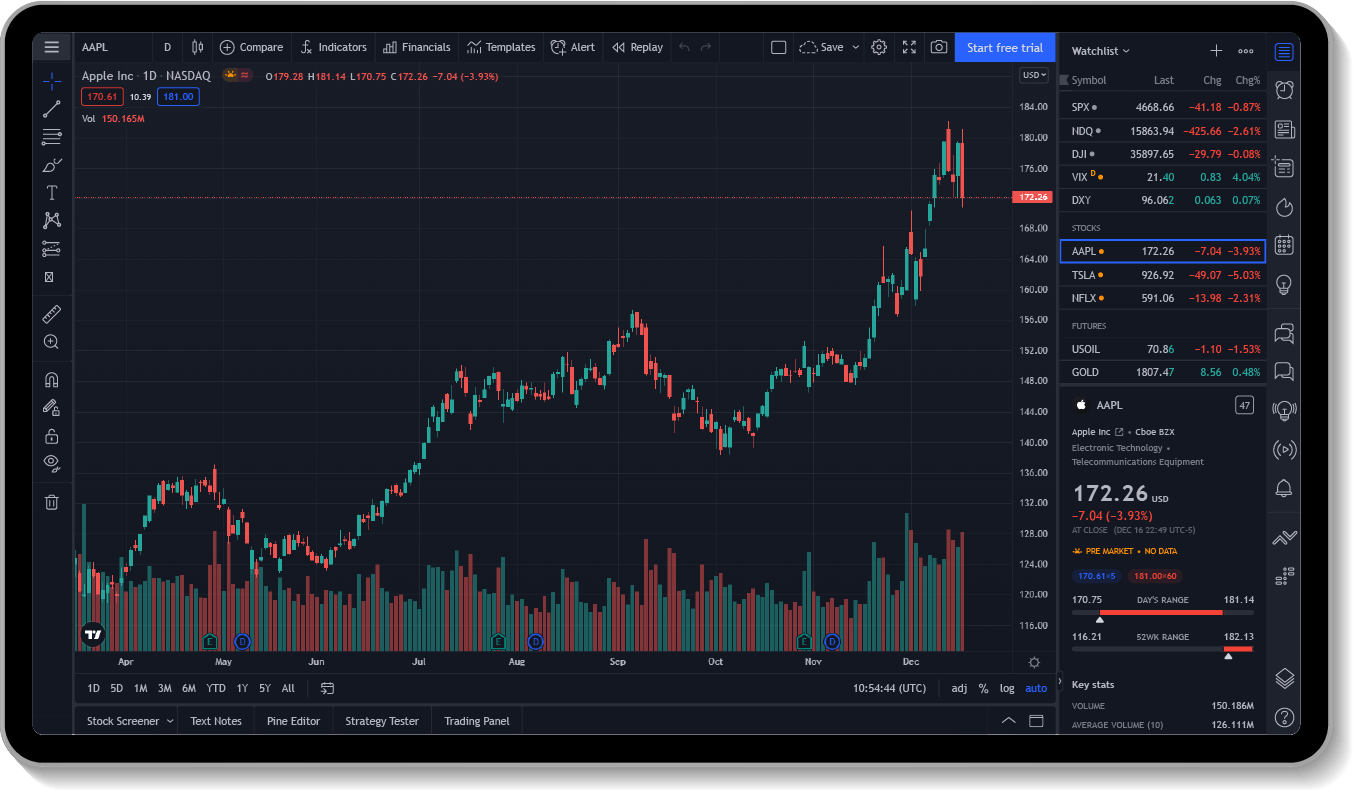Toggle lock all drawing tools
This screenshot has width=1353, height=791.
click(x=52, y=436)
